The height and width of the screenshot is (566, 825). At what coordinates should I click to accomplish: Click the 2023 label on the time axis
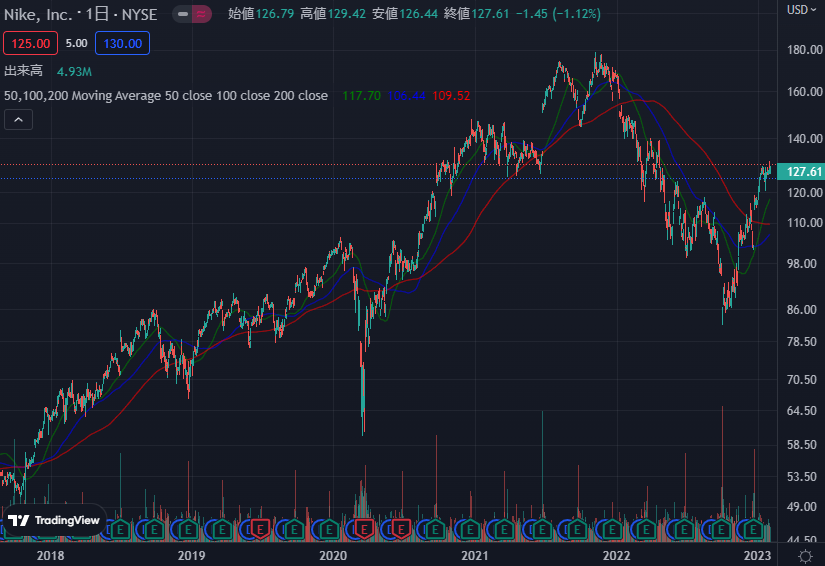(757, 555)
